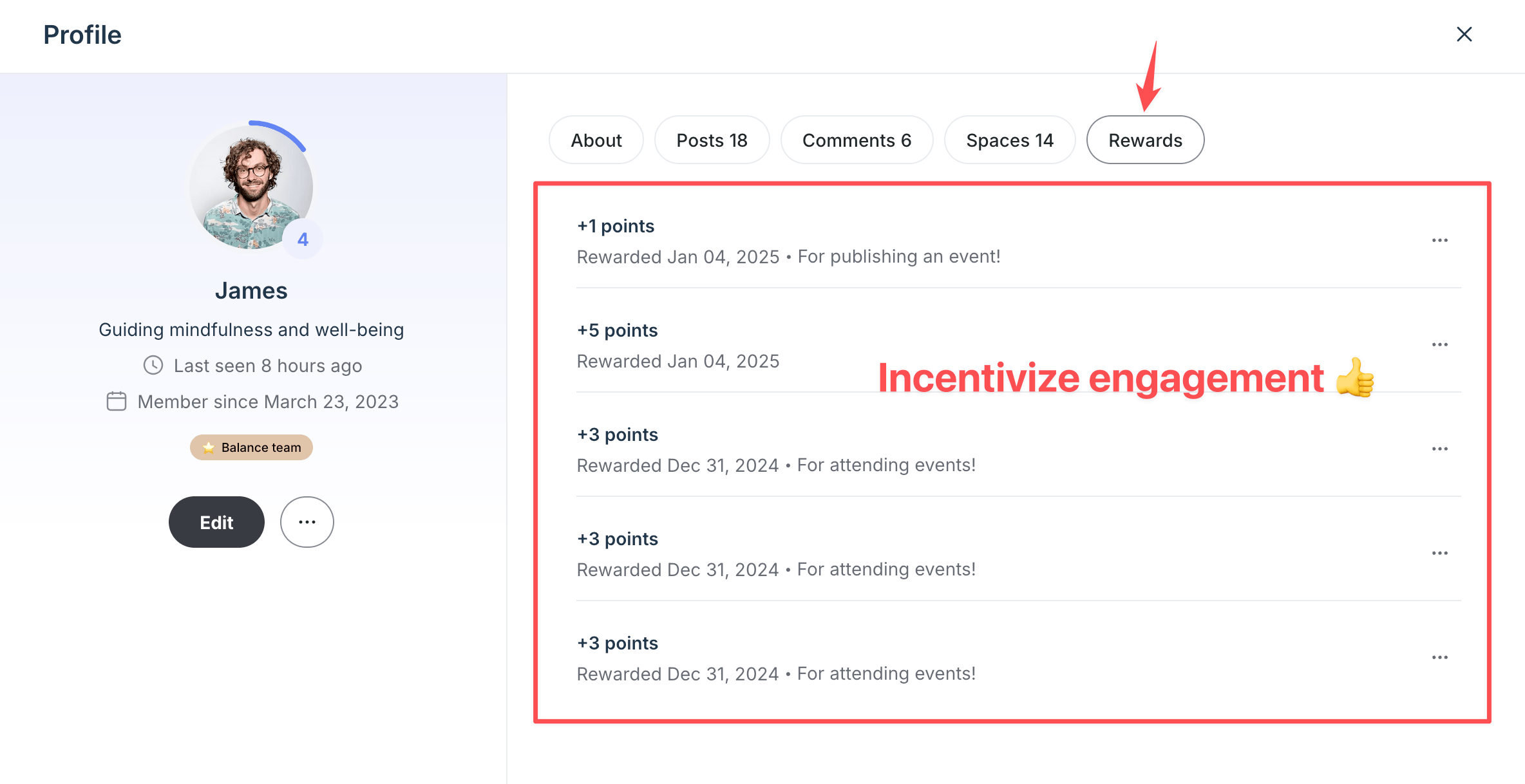Open options for the +1 points reward
Viewport: 1525px width, 784px height.
[1440, 240]
